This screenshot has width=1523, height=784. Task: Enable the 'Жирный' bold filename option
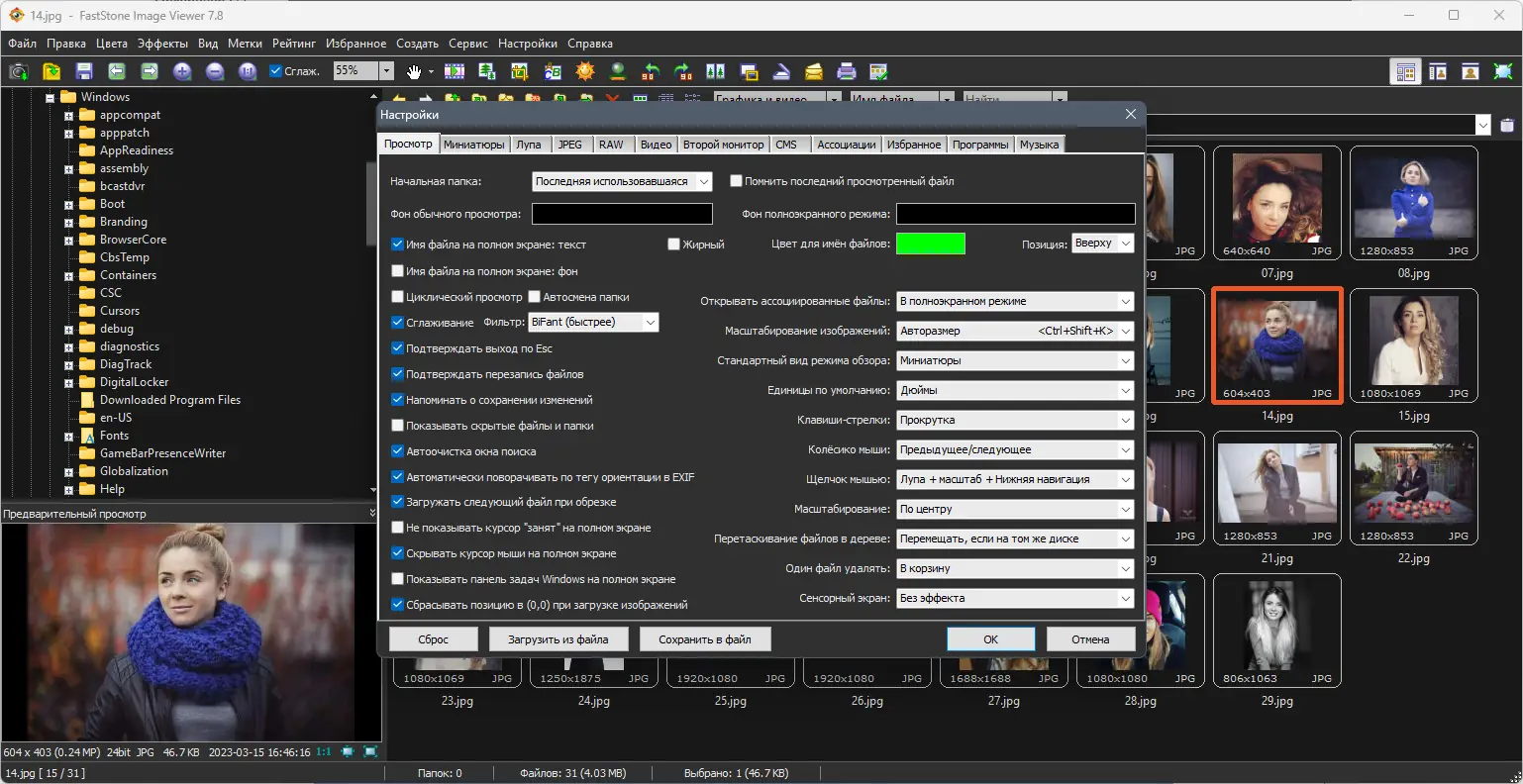(674, 243)
